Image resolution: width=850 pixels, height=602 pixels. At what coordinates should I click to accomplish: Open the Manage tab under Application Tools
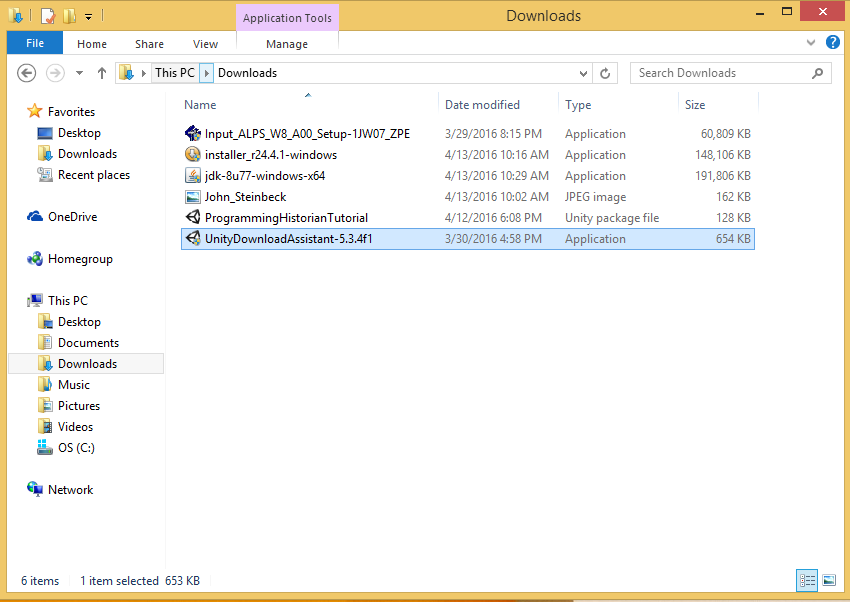(x=287, y=43)
